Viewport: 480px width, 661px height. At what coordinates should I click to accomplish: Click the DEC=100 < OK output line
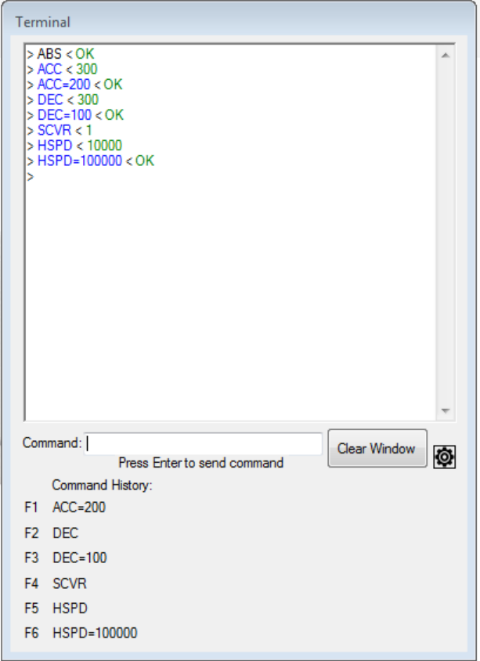point(75,115)
